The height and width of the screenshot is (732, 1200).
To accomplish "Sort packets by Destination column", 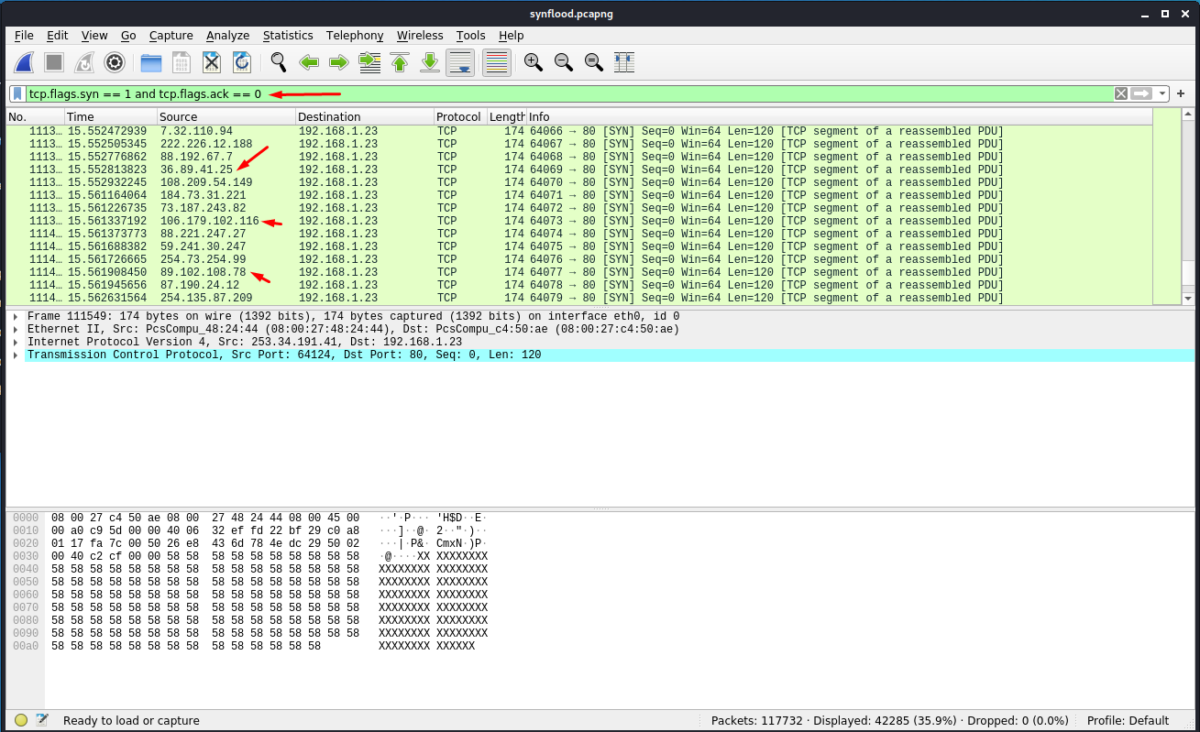I will coord(364,117).
